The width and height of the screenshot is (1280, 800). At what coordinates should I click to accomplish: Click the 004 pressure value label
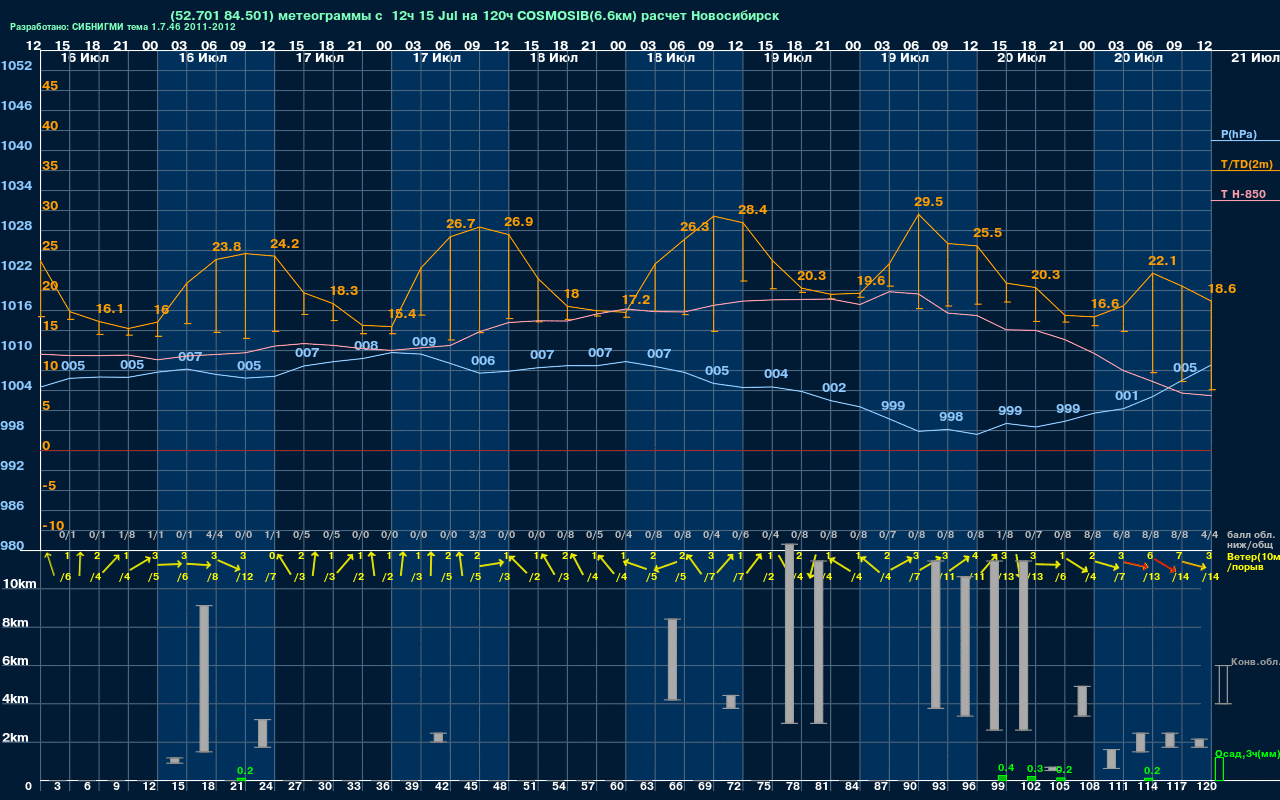click(x=776, y=374)
